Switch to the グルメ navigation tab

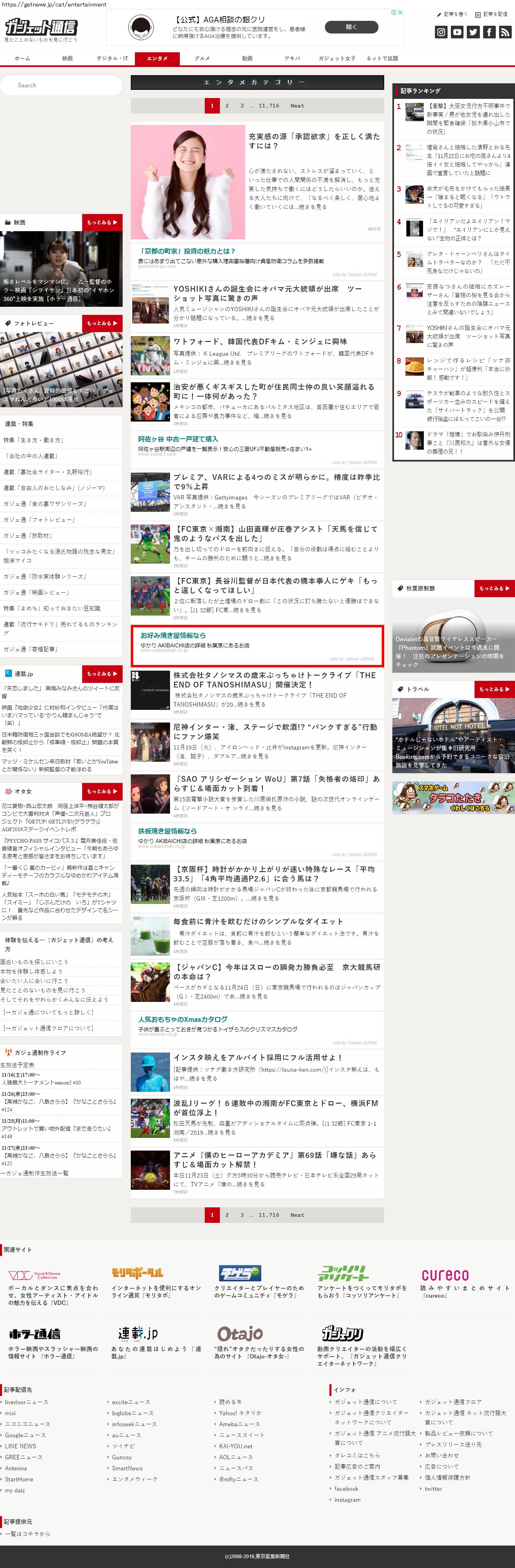click(x=202, y=58)
